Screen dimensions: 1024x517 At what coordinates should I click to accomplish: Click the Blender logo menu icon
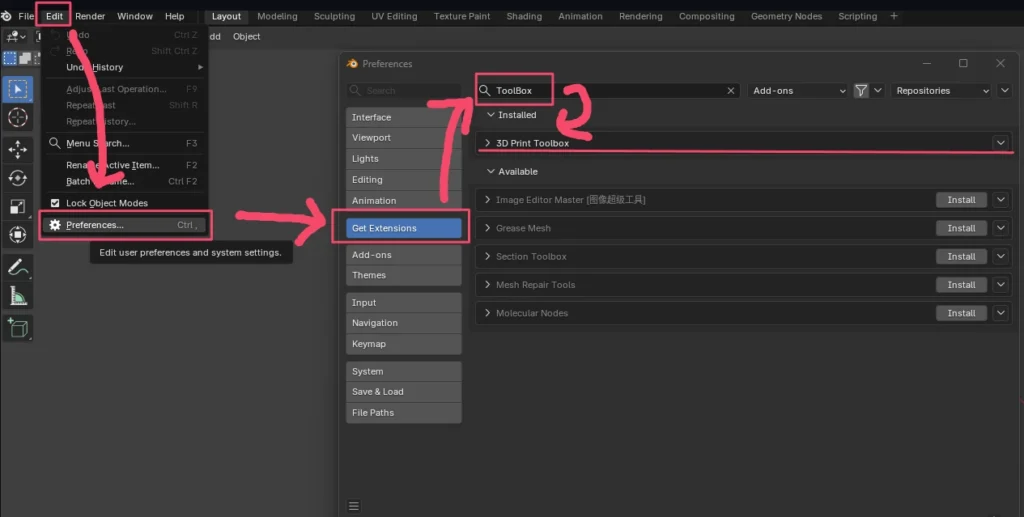tap(6, 16)
